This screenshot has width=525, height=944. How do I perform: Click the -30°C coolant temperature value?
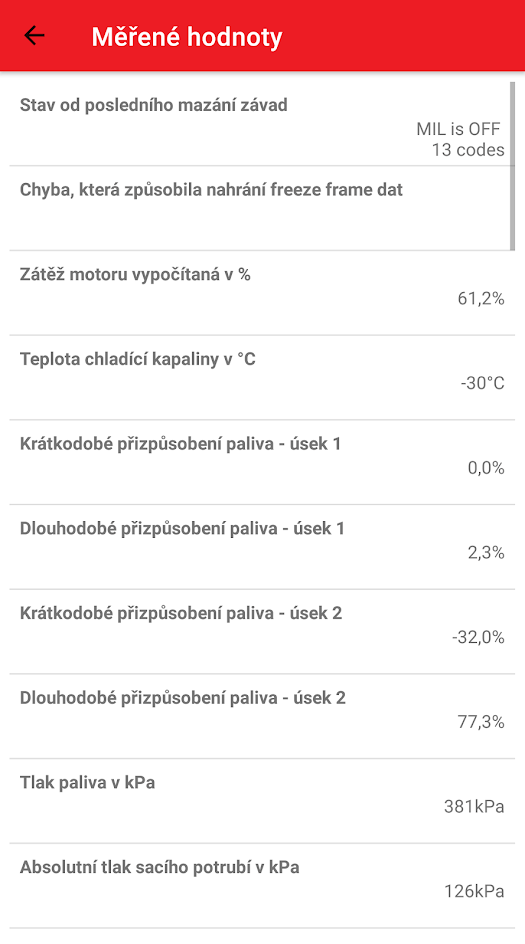pos(483,384)
